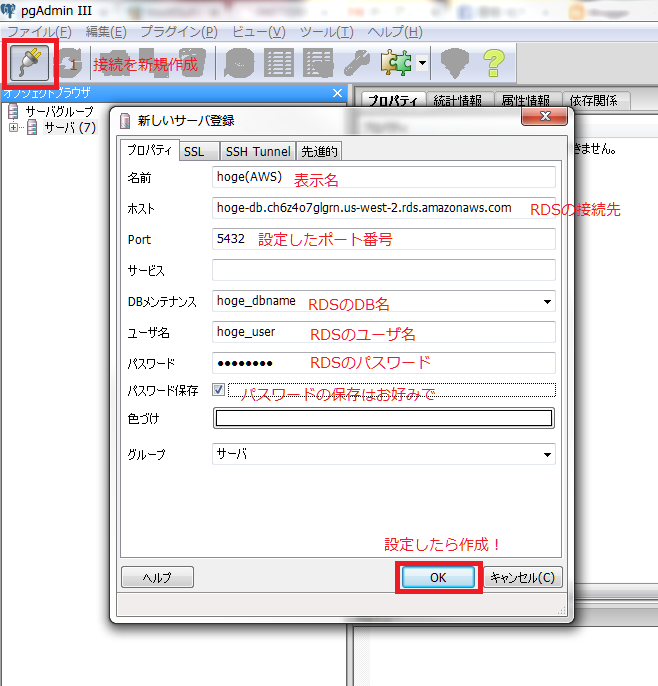Screen dimensions: 658x686
Task: Click the view data grid toolbar icon
Action: [x=279, y=63]
